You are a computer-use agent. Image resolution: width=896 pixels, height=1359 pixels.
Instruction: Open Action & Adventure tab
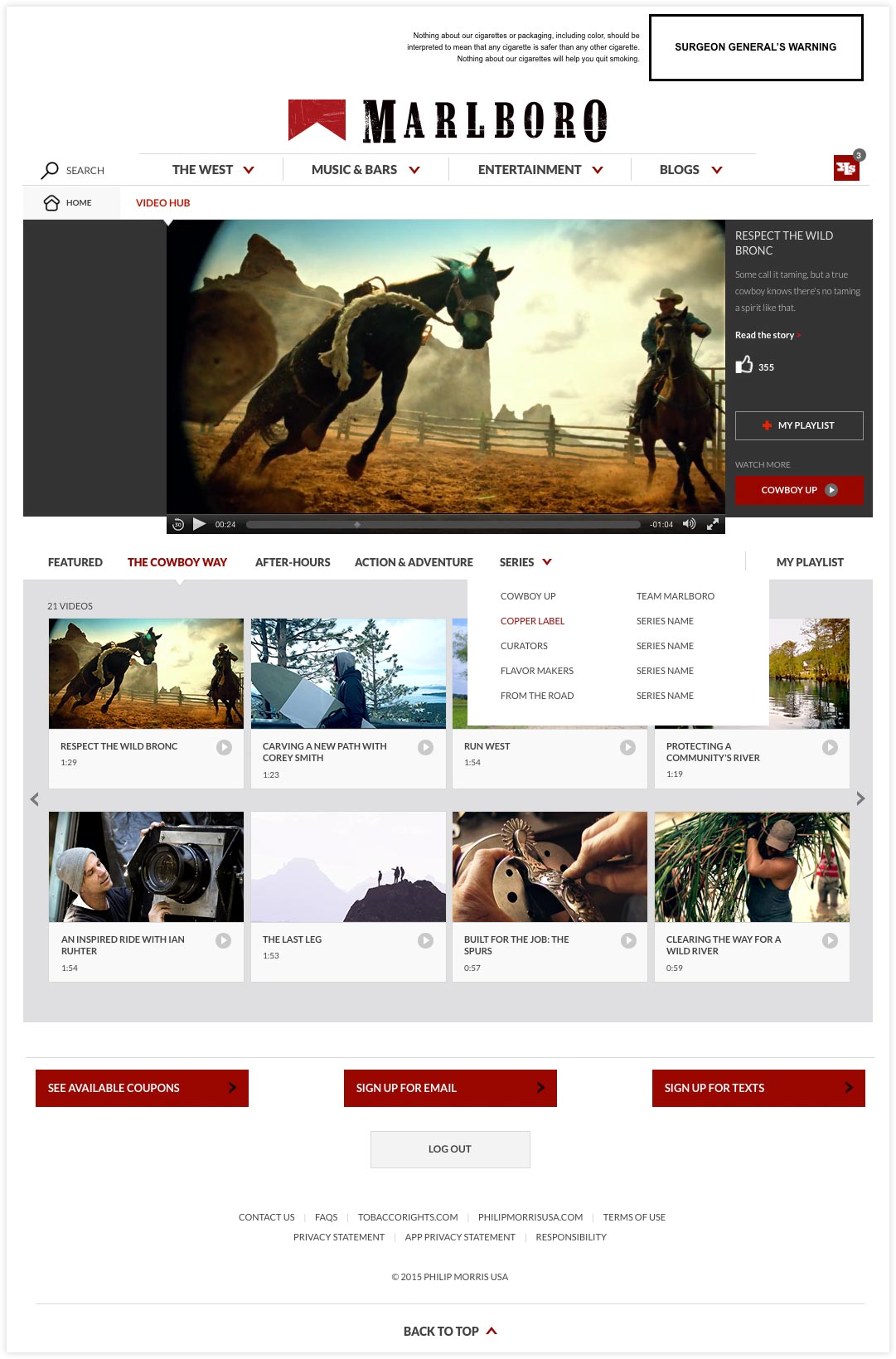pyautogui.click(x=414, y=562)
